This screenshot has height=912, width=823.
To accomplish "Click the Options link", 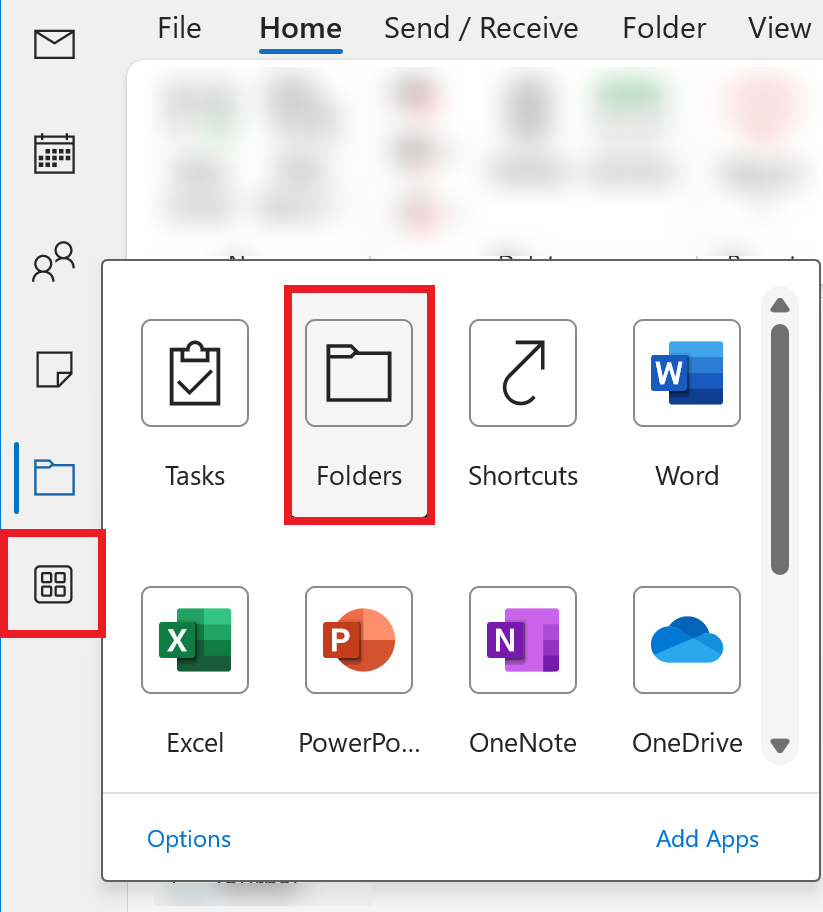I will coord(189,839).
